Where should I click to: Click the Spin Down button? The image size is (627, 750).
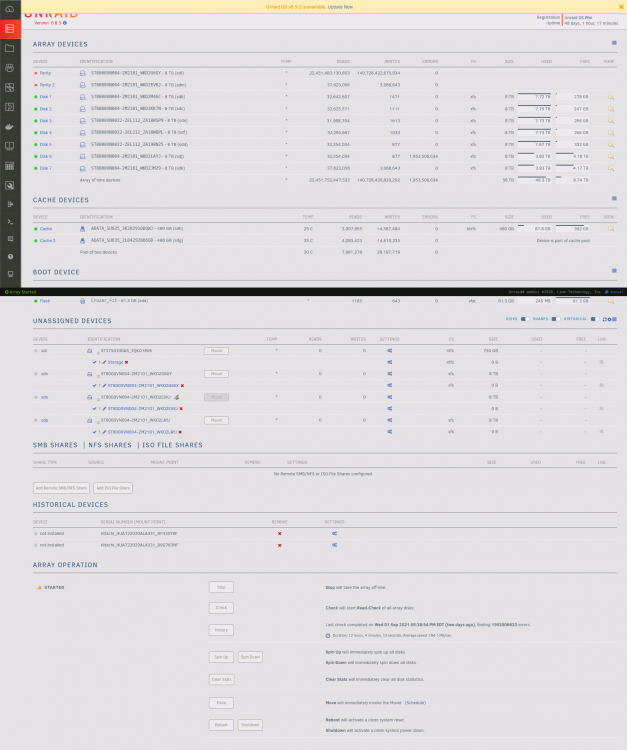pyautogui.click(x=250, y=657)
